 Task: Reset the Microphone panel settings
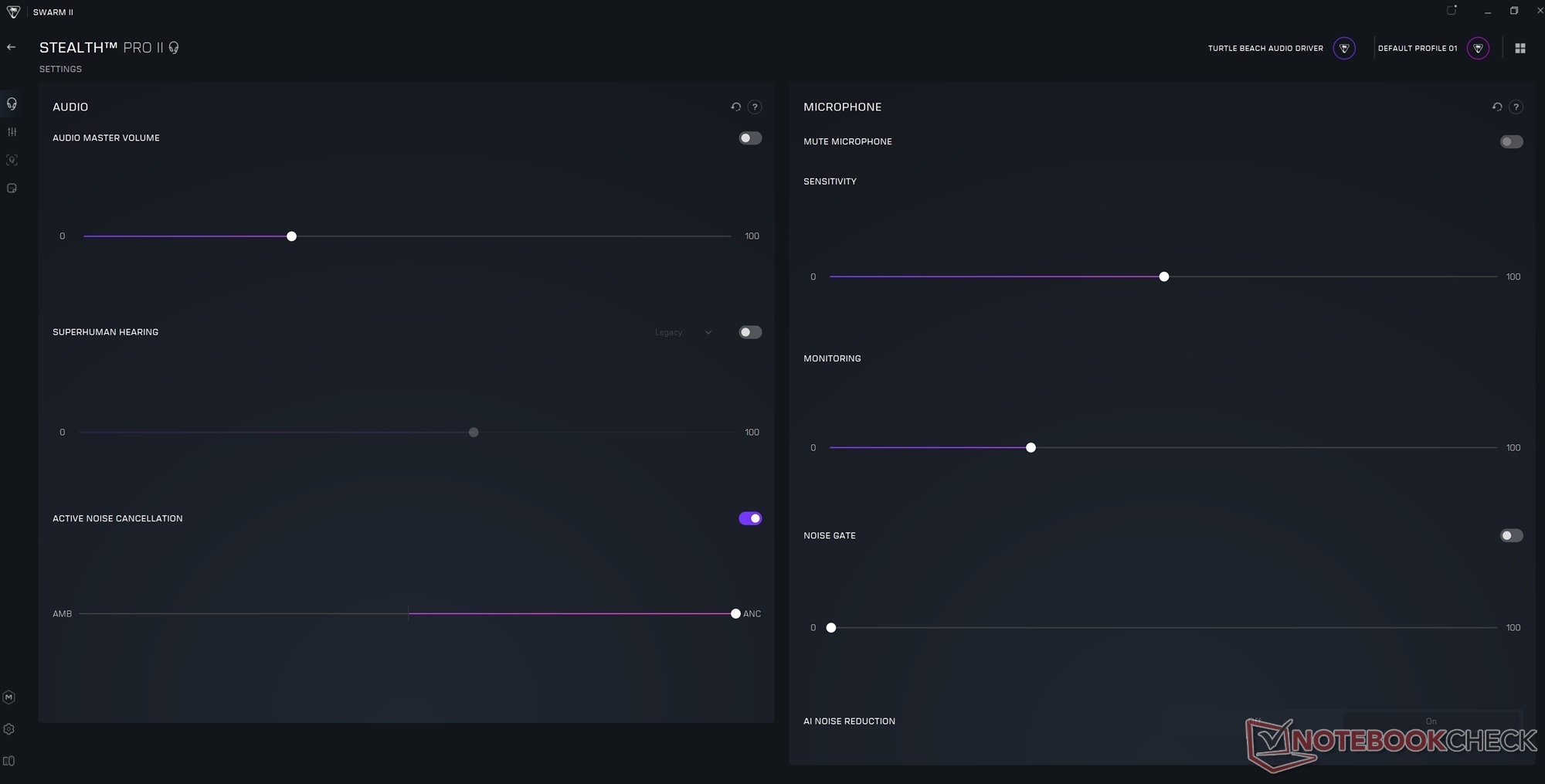pyautogui.click(x=1497, y=107)
